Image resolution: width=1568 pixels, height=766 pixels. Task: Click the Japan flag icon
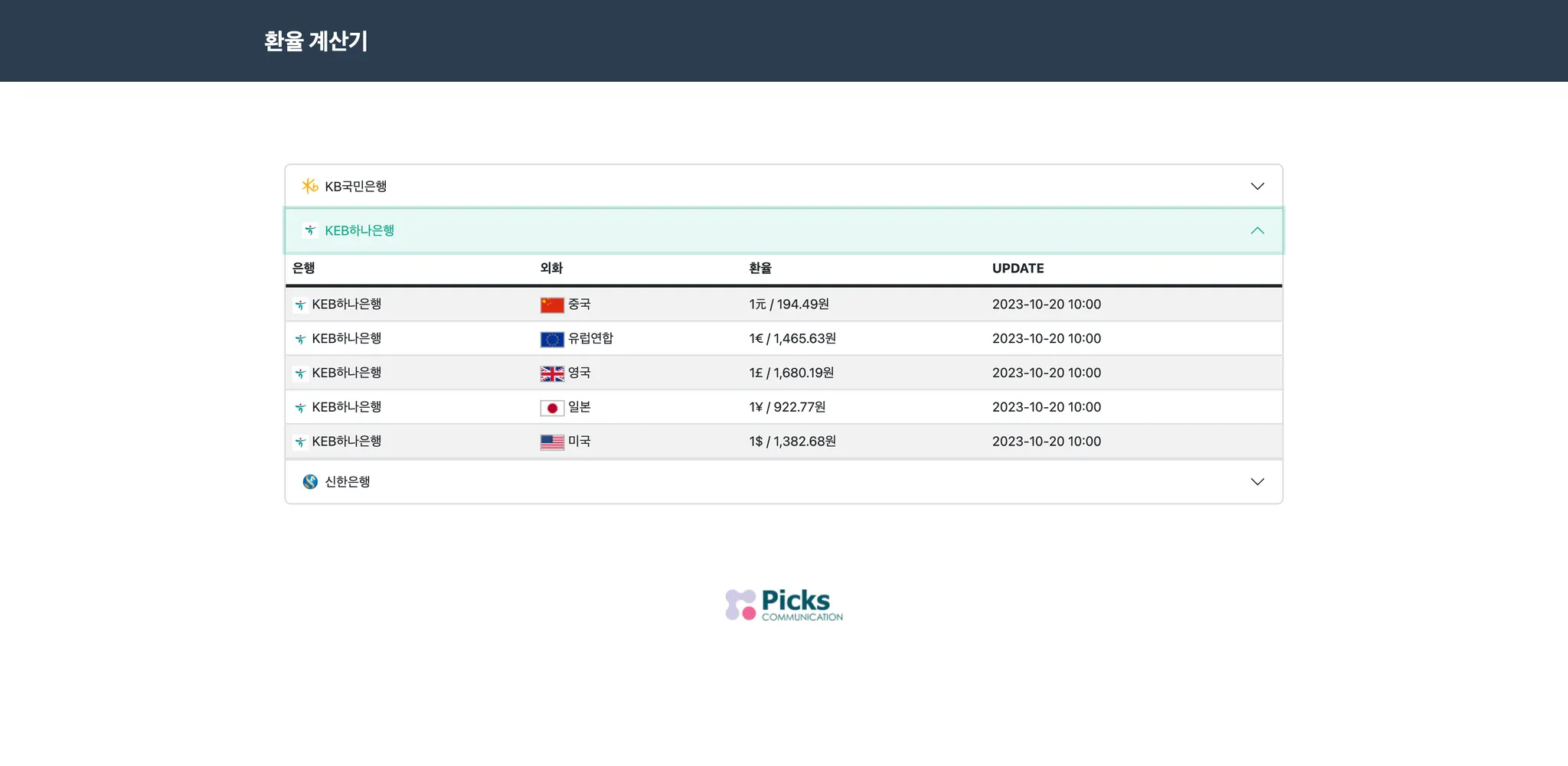(552, 408)
